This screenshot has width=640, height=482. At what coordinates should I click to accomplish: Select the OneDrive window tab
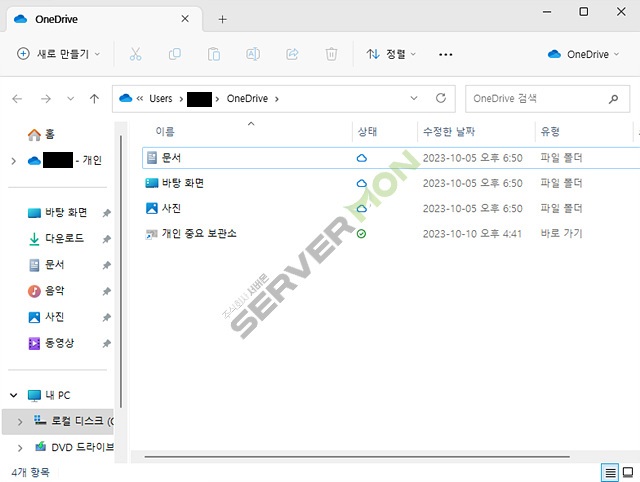(102, 19)
